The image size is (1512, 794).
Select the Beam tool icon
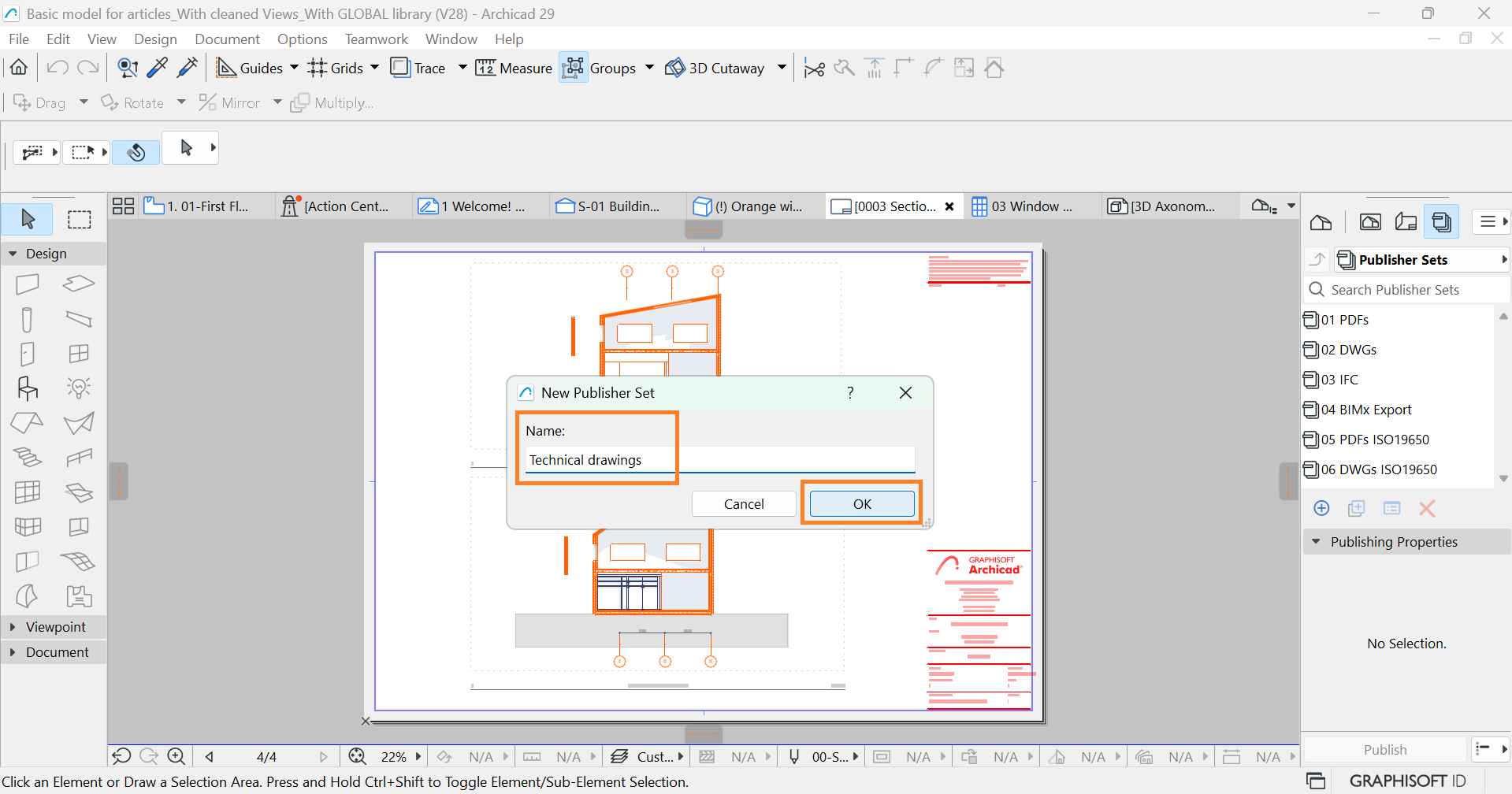(79, 318)
